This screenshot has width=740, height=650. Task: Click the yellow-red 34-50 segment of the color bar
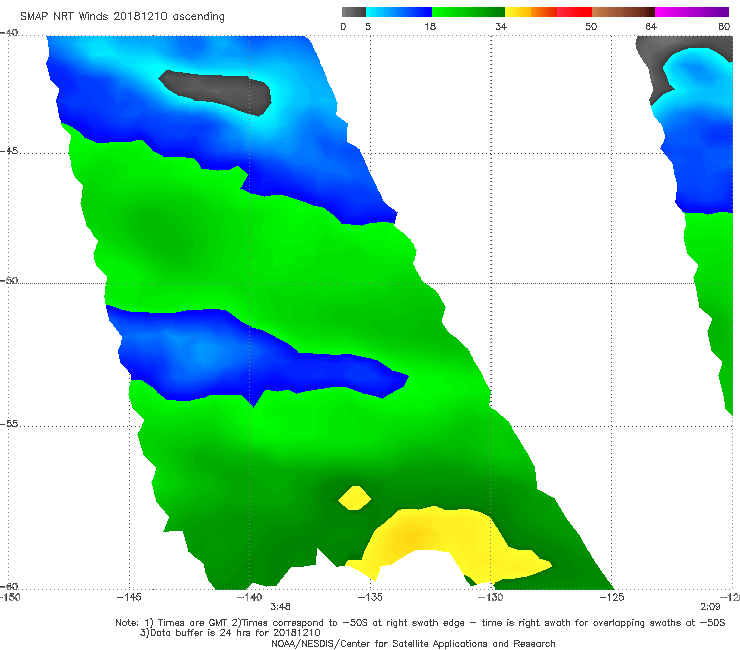548,12
